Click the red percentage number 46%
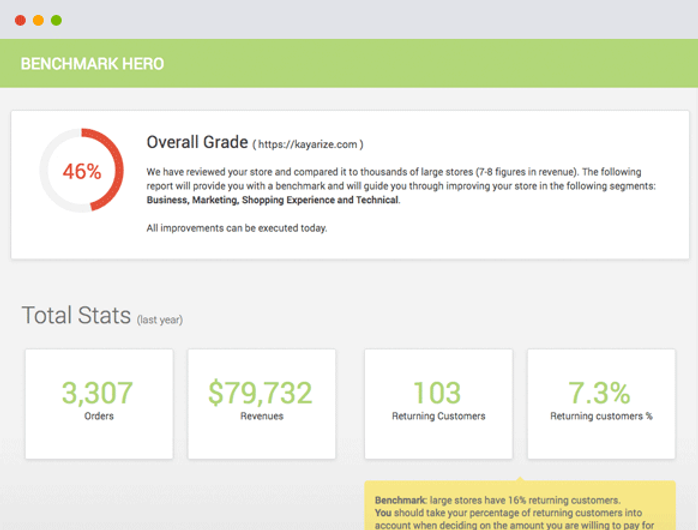 82,171
